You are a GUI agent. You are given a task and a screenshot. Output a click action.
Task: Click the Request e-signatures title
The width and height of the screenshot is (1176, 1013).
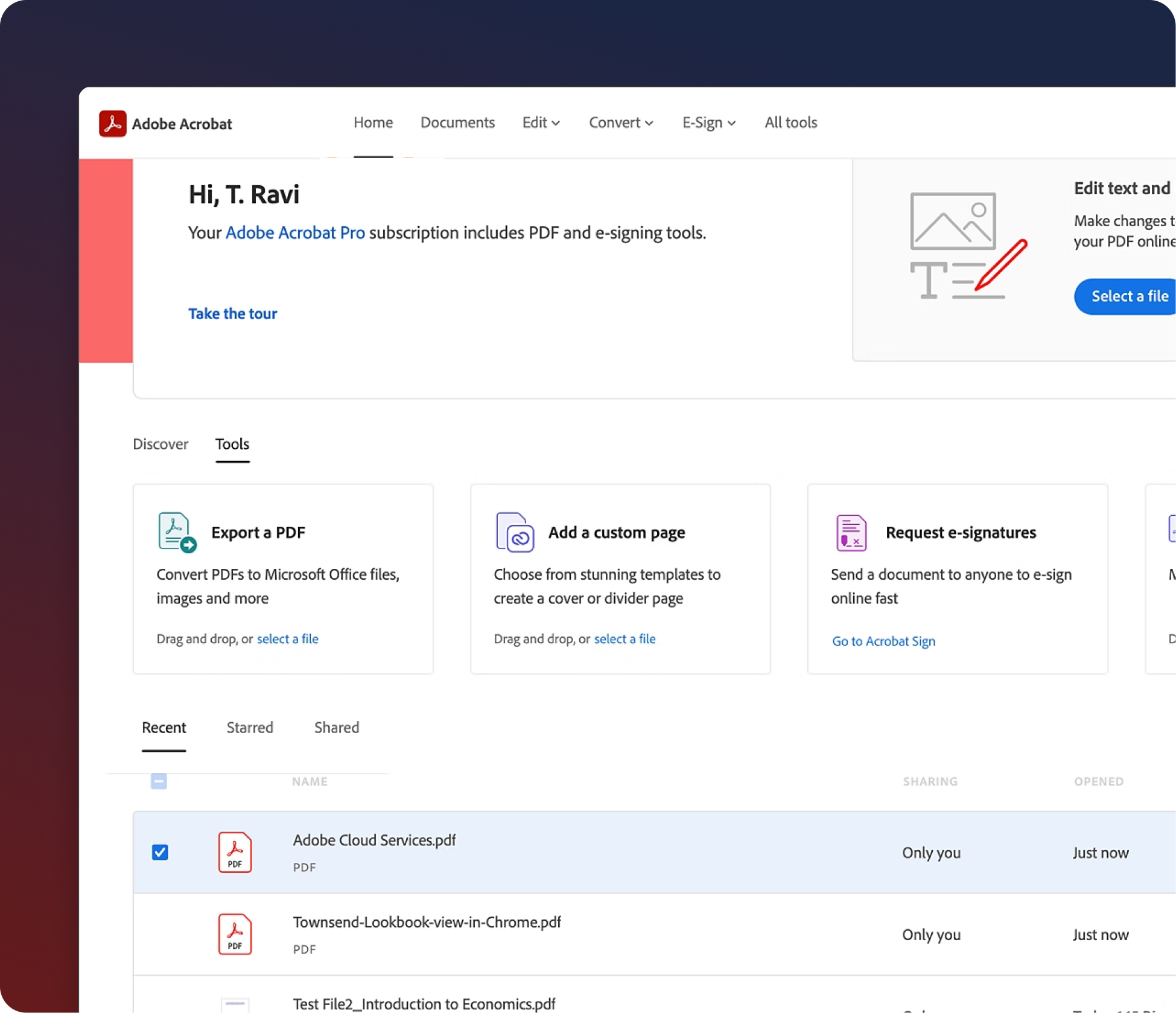[961, 533]
